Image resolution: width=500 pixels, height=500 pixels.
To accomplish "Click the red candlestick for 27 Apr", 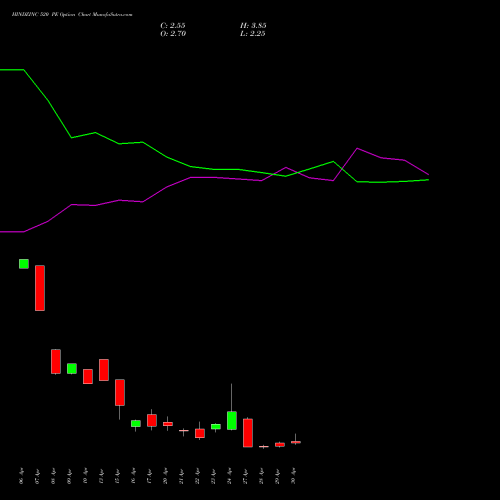I will coord(248,433).
